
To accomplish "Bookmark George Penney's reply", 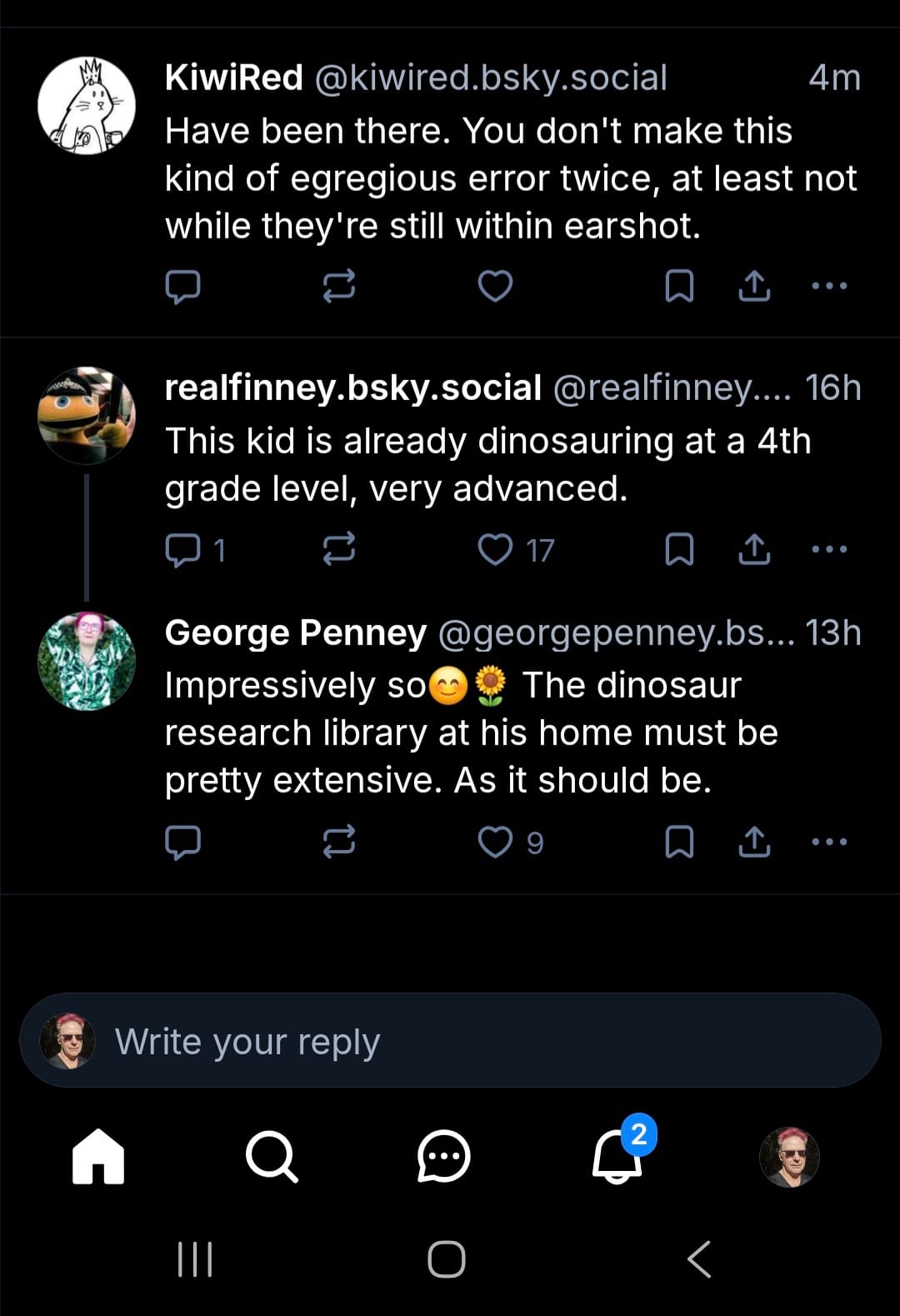I will click(679, 842).
